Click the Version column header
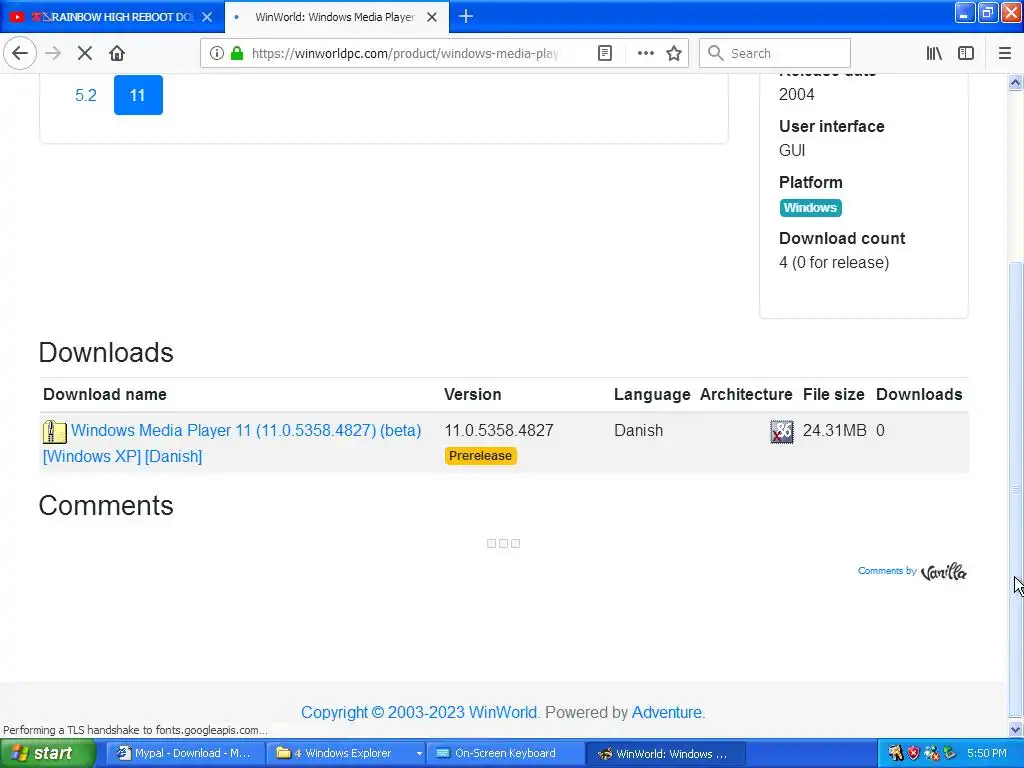 pos(472,394)
